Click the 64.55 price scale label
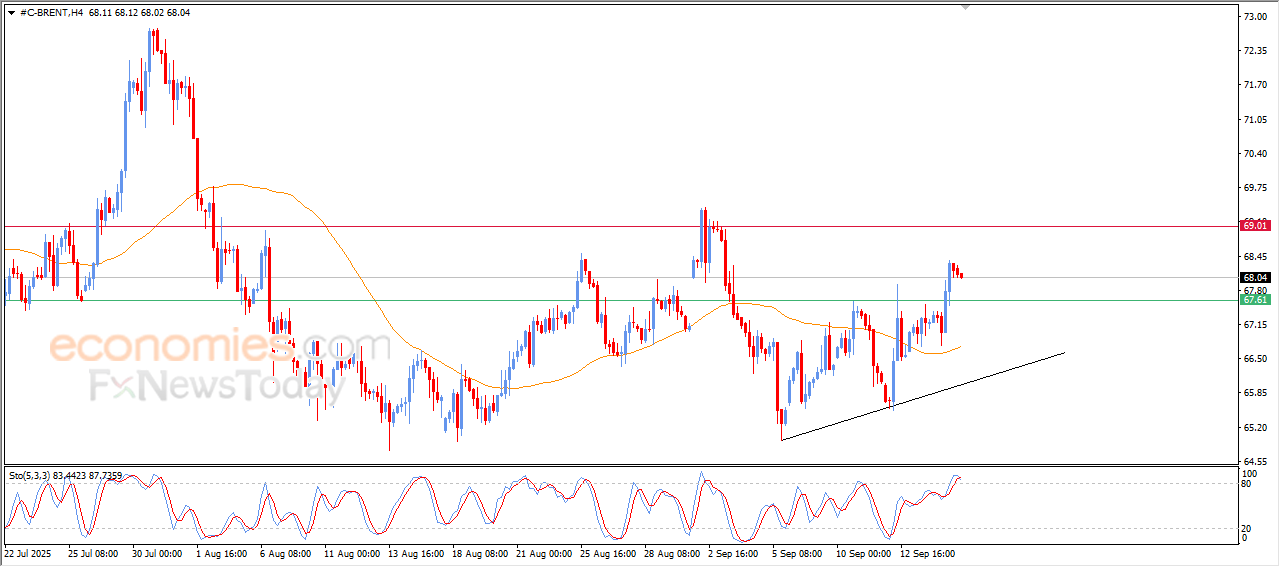 tap(1256, 462)
